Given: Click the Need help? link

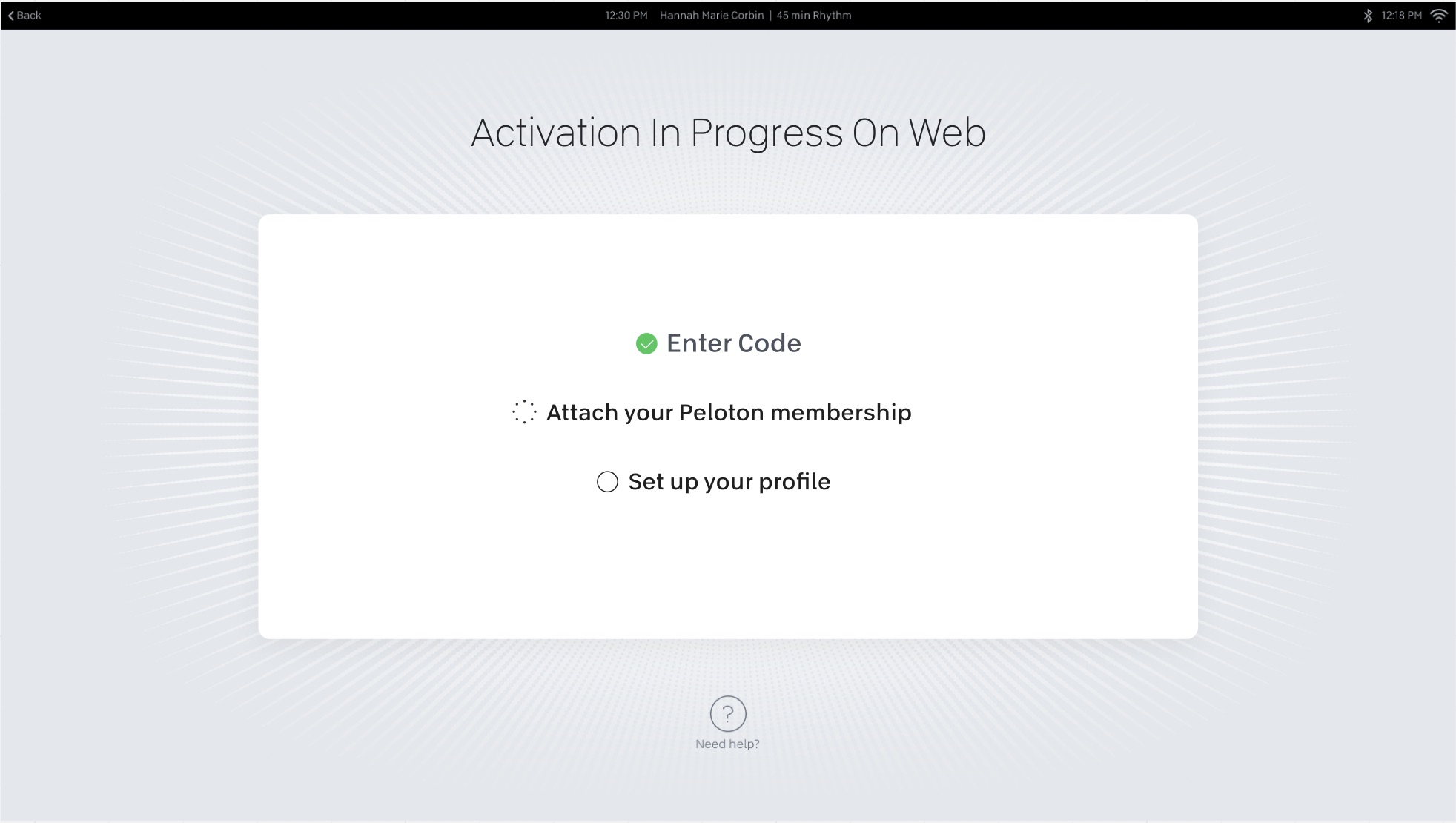Looking at the screenshot, I should click(727, 744).
